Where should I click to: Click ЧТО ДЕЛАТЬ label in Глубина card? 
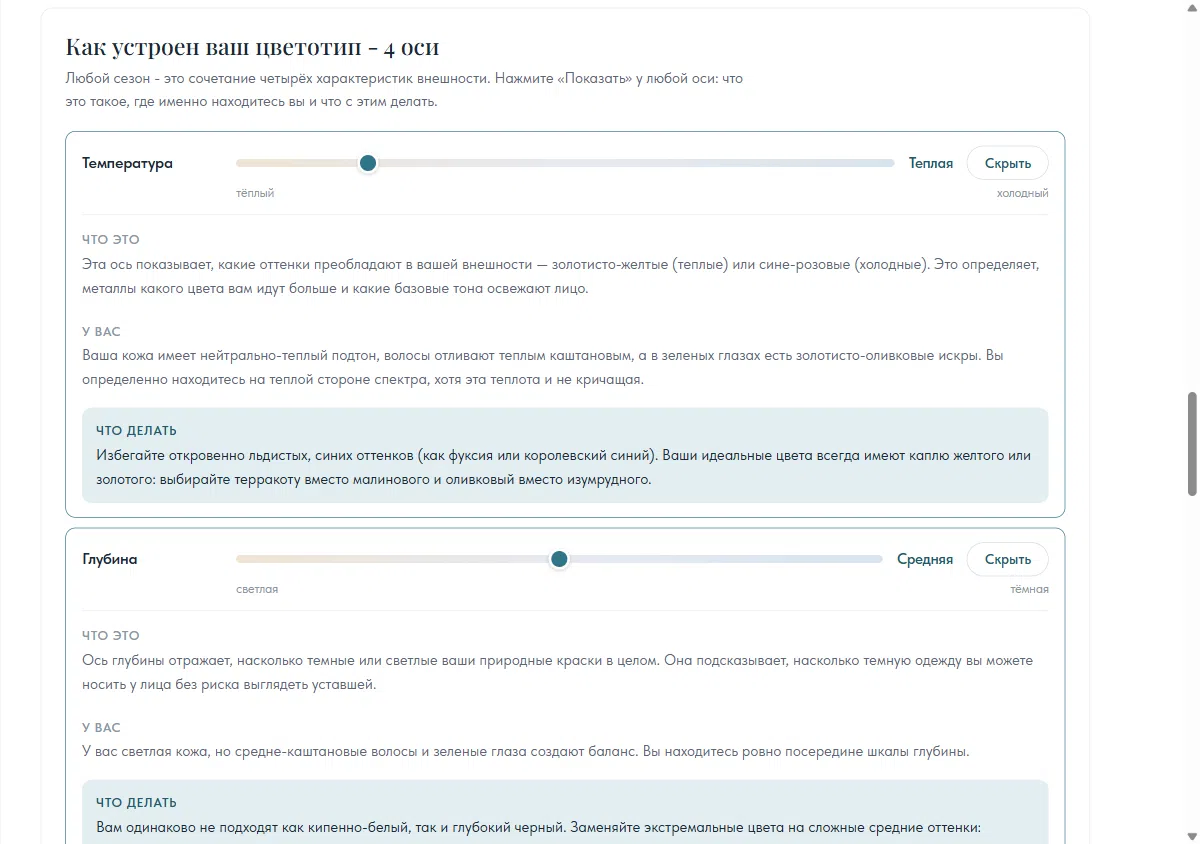tap(136, 803)
